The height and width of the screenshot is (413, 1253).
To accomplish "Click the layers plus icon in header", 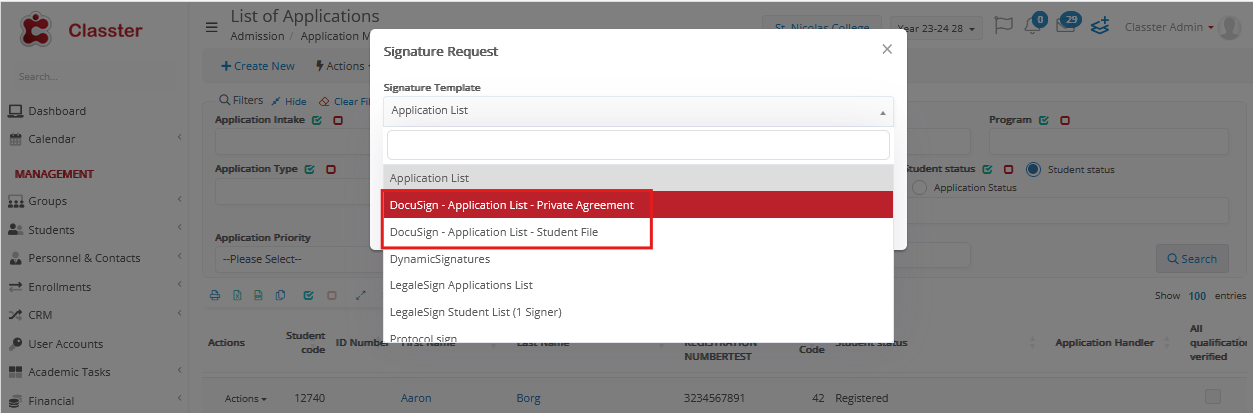I will [1100, 27].
